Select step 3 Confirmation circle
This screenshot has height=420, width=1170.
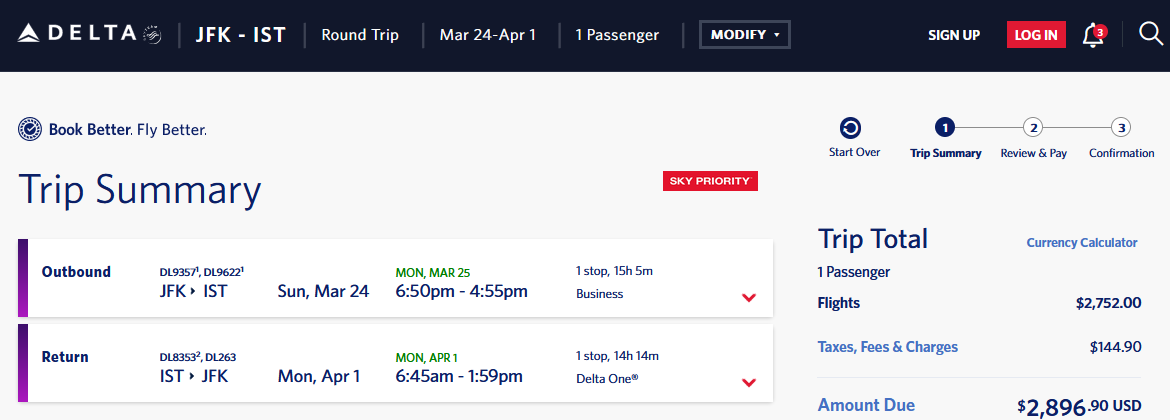pos(1121,128)
